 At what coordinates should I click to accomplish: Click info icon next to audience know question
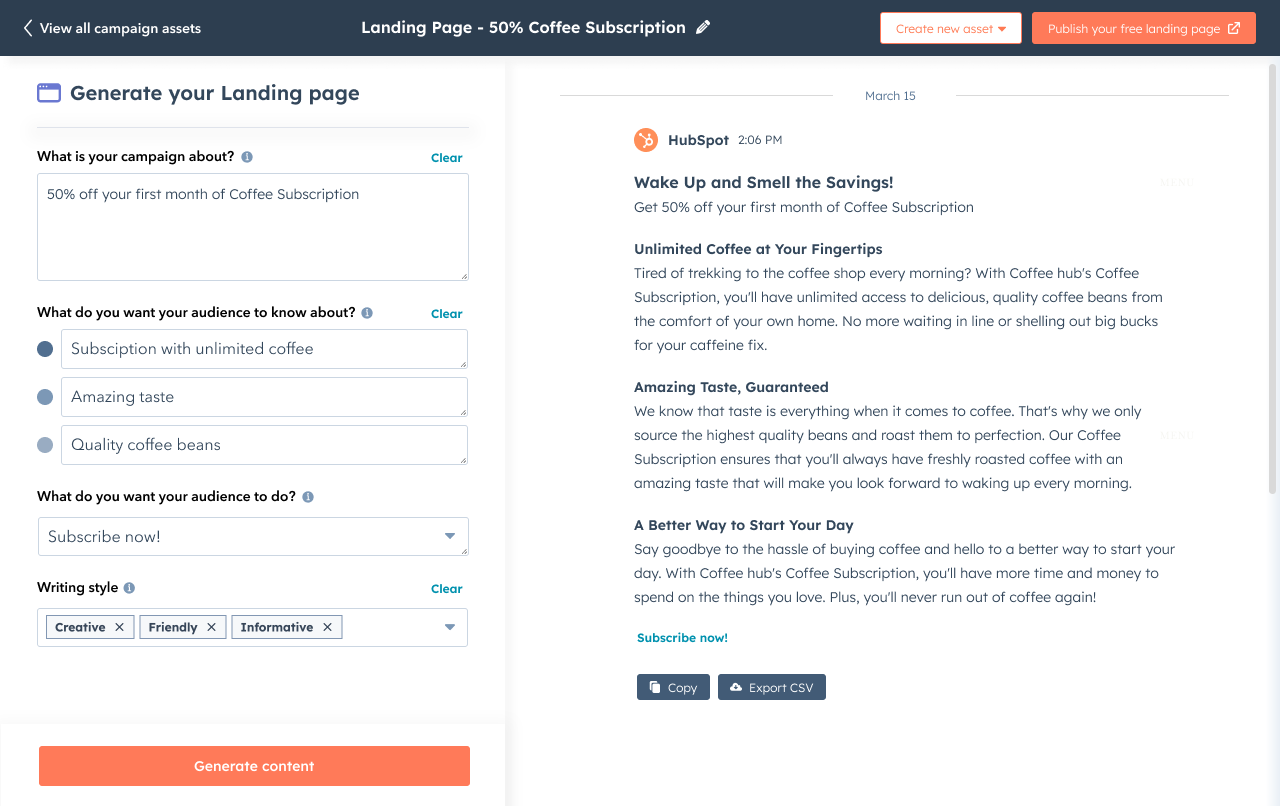(367, 313)
